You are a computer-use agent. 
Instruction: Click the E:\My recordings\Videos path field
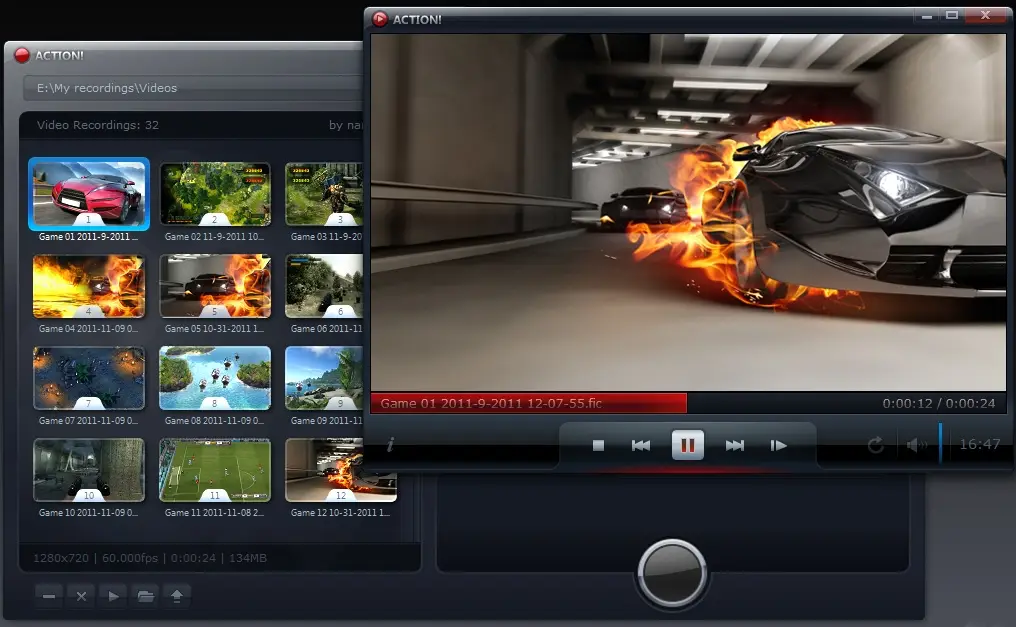(x=192, y=88)
